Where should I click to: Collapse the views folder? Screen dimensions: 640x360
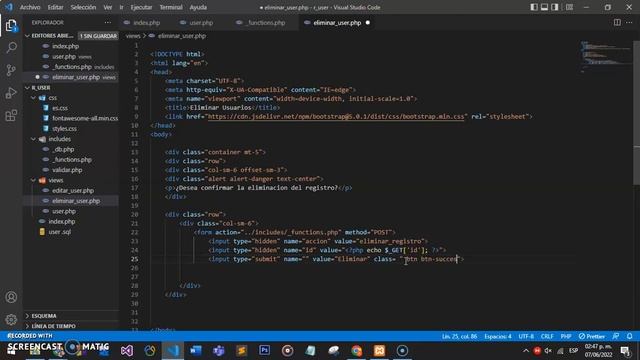click(56, 180)
